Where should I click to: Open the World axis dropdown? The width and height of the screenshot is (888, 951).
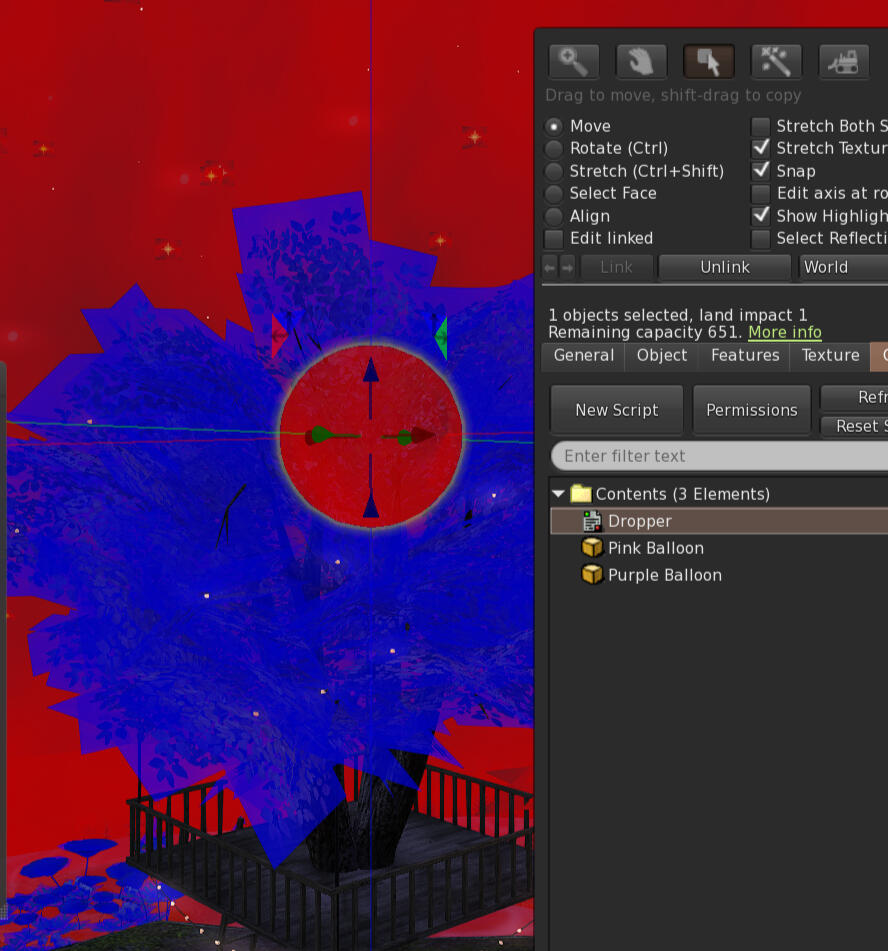point(842,267)
